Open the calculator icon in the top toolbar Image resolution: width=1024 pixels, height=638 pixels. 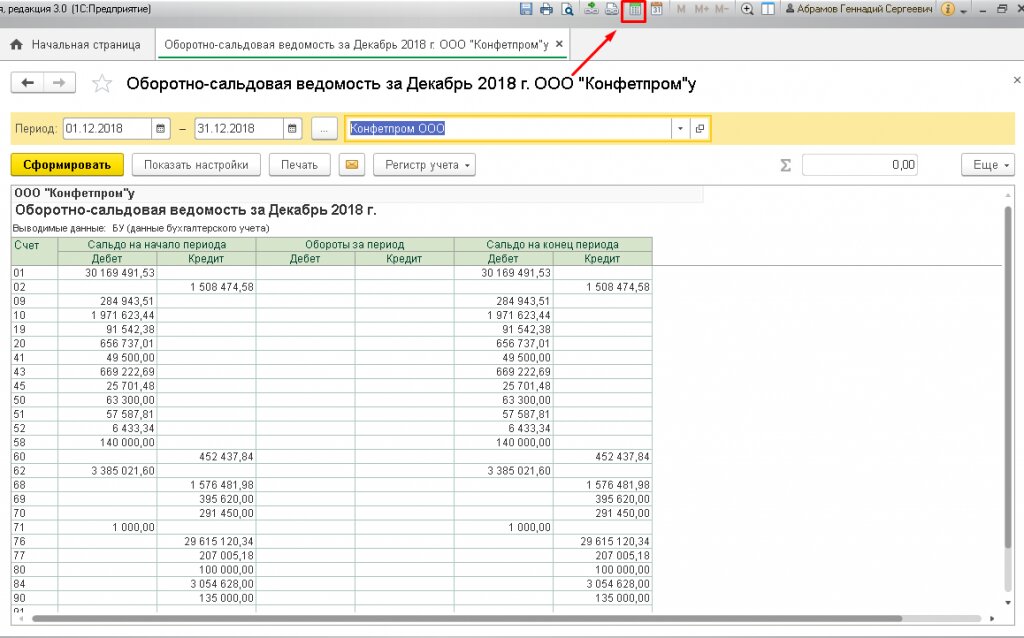pos(634,10)
